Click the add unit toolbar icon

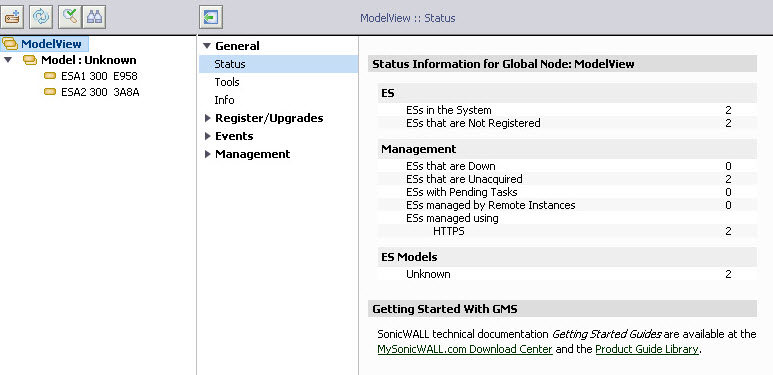click(12, 17)
